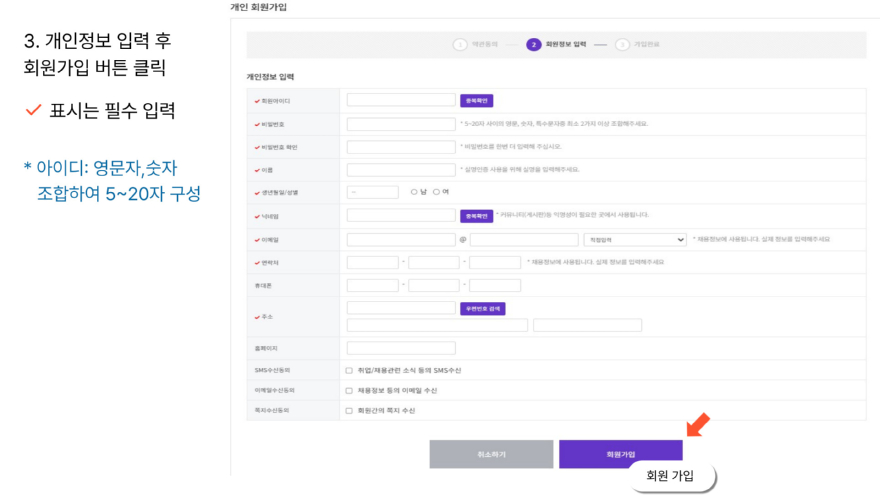880x495 pixels.
Task: Check the 채용정보 이메일 수신 checkbox
Action: 349,390
